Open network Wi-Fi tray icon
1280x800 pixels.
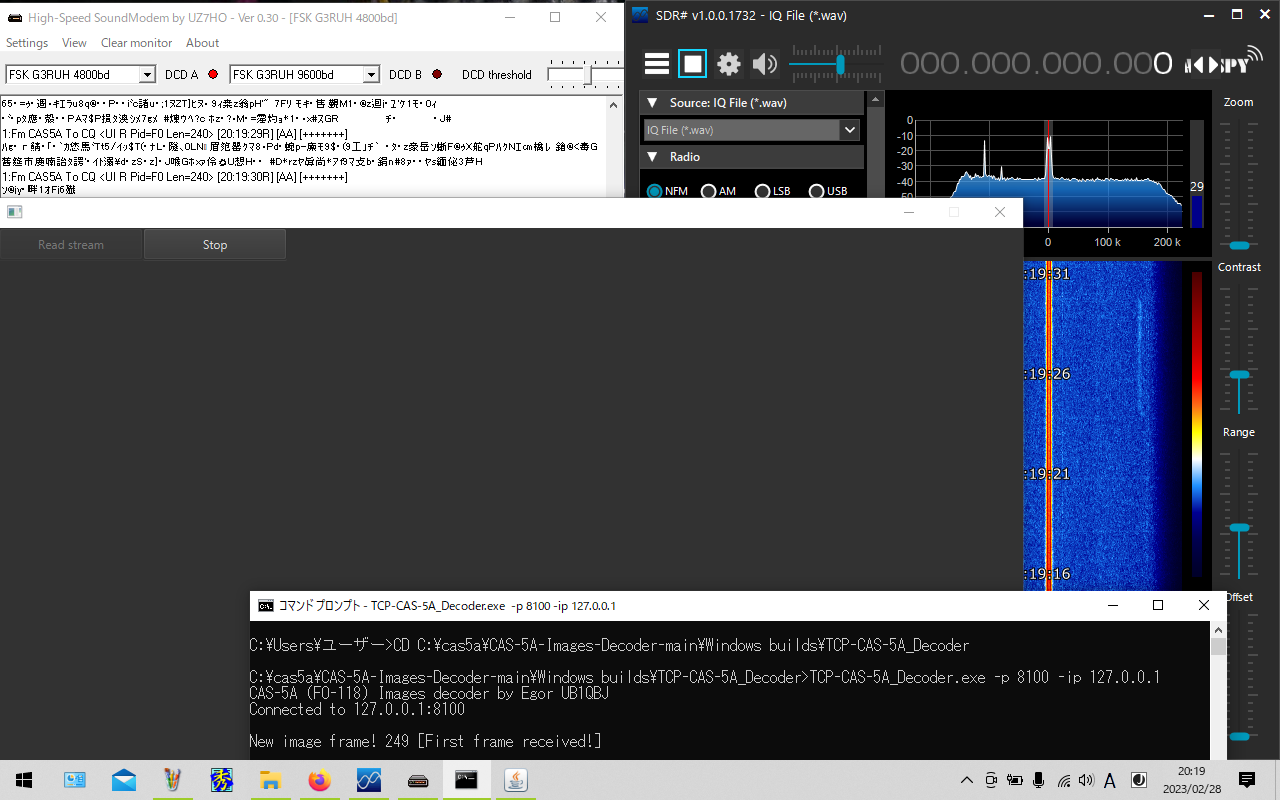1063,780
